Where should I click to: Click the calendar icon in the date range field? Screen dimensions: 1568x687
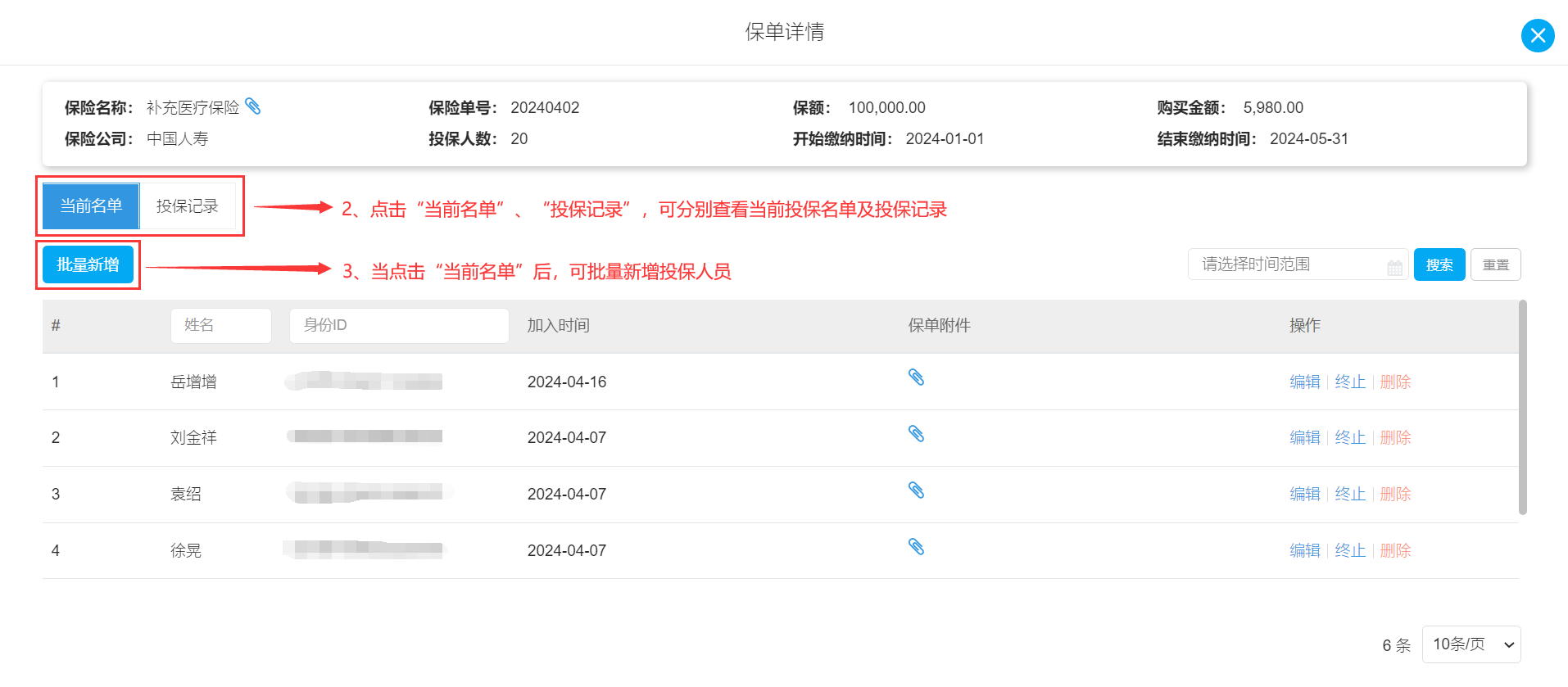[x=1394, y=268]
